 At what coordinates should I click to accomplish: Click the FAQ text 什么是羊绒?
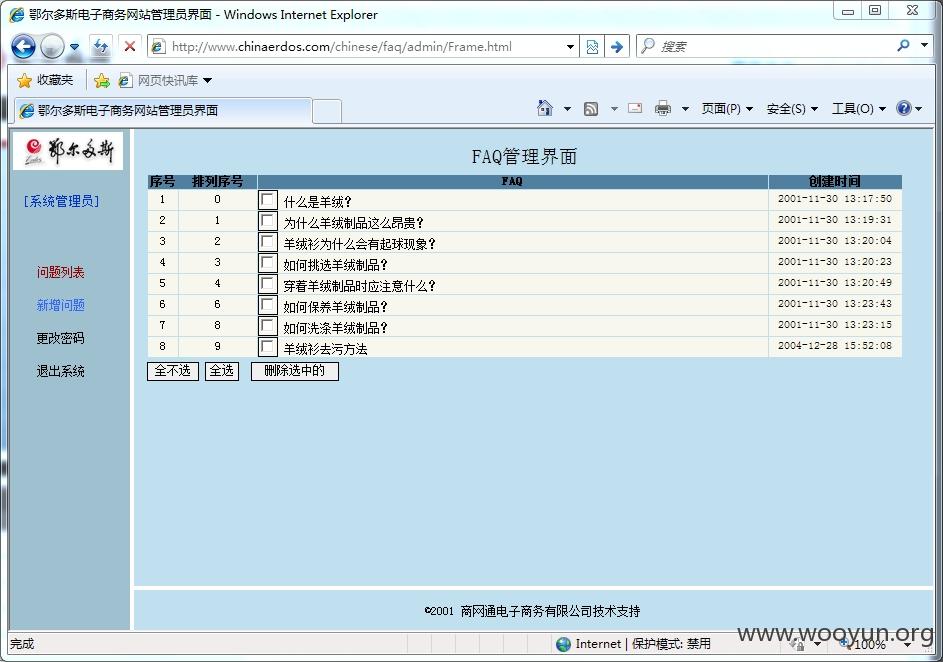pos(317,202)
